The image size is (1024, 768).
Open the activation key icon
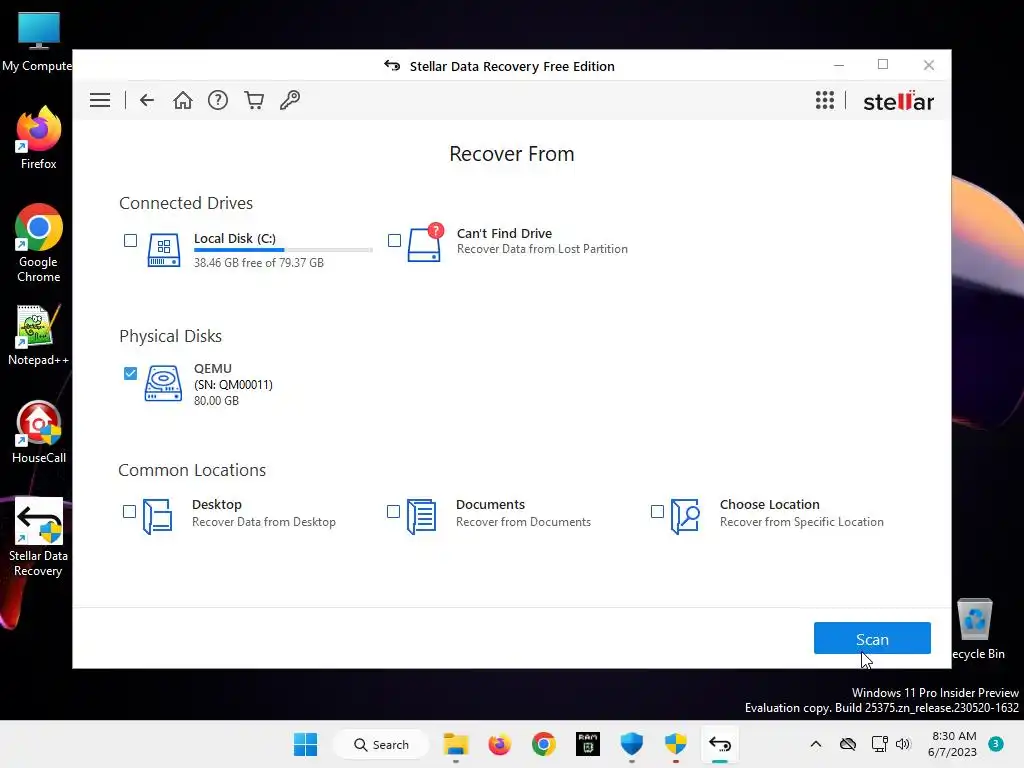tap(290, 100)
